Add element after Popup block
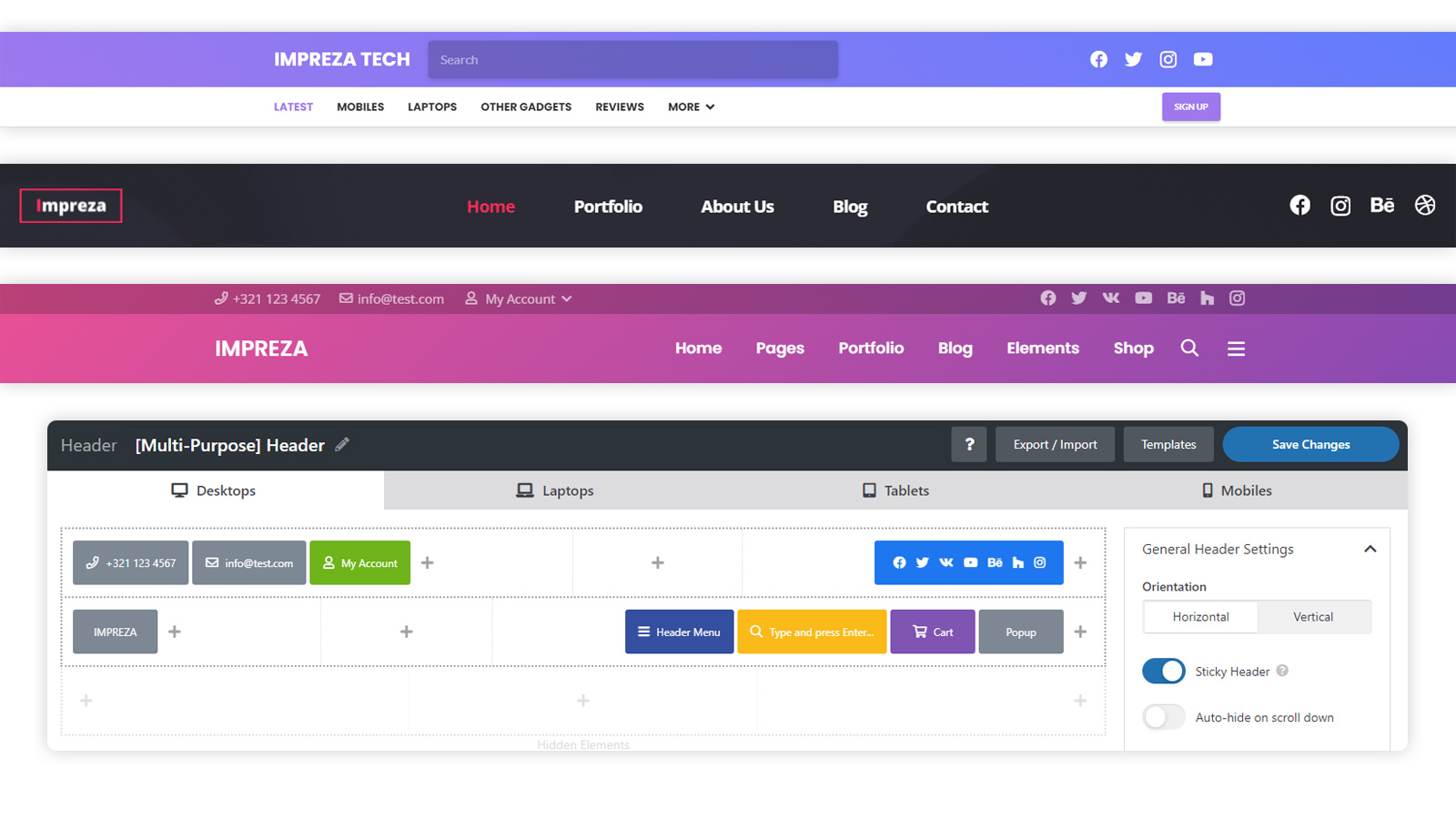Screen dimensions: 1456x819 [x=1080, y=632]
